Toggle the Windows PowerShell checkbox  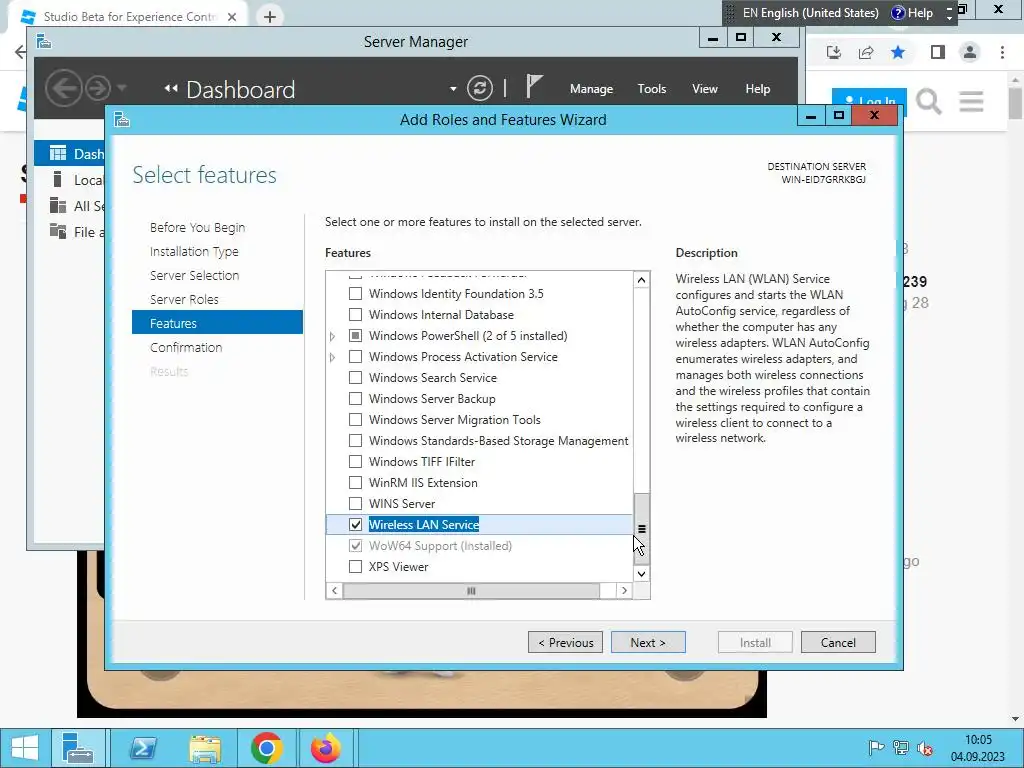355,336
